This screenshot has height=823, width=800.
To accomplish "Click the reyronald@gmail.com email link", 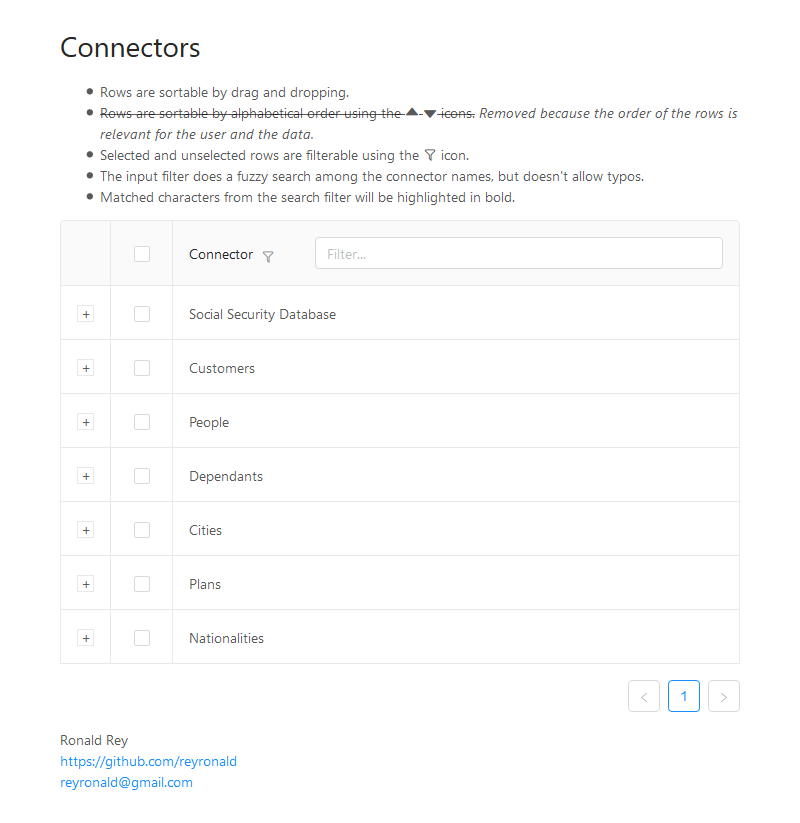I will (126, 782).
